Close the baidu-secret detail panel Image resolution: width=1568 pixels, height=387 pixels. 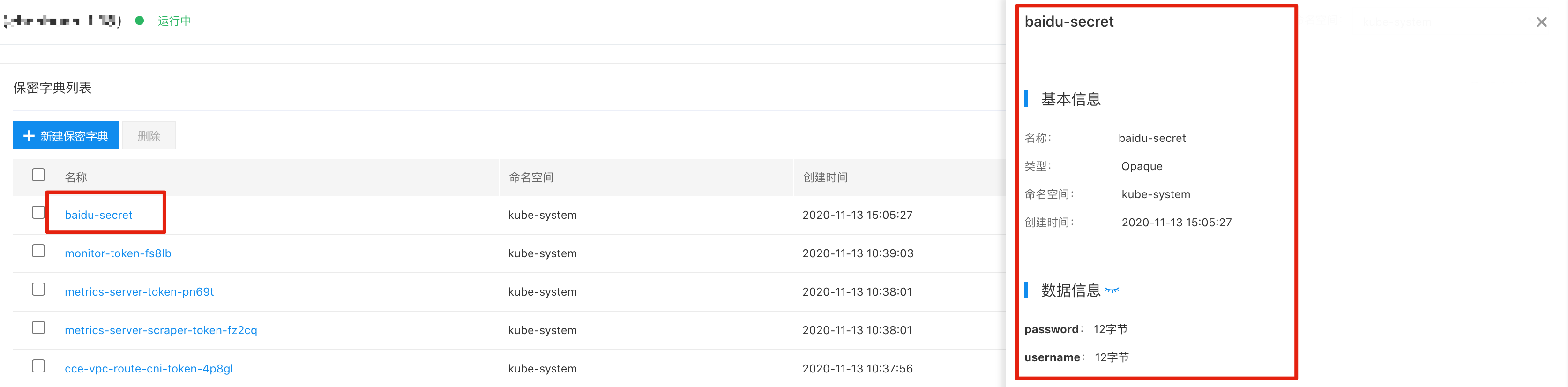(x=1541, y=22)
